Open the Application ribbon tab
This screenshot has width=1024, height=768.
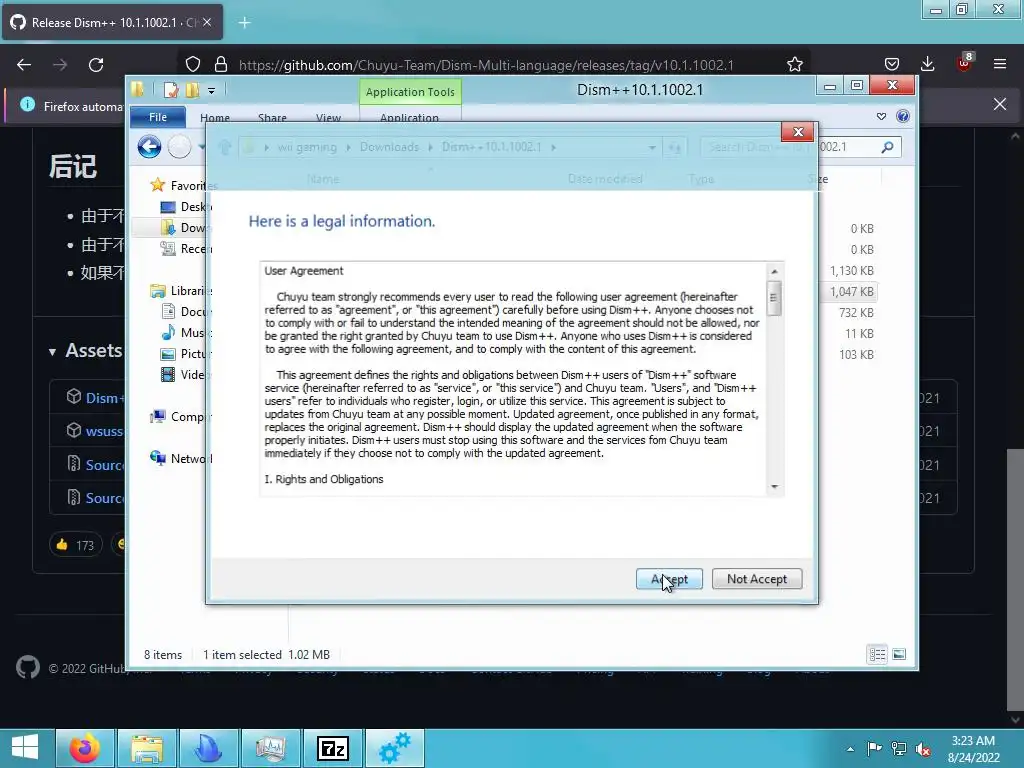pyautogui.click(x=409, y=118)
